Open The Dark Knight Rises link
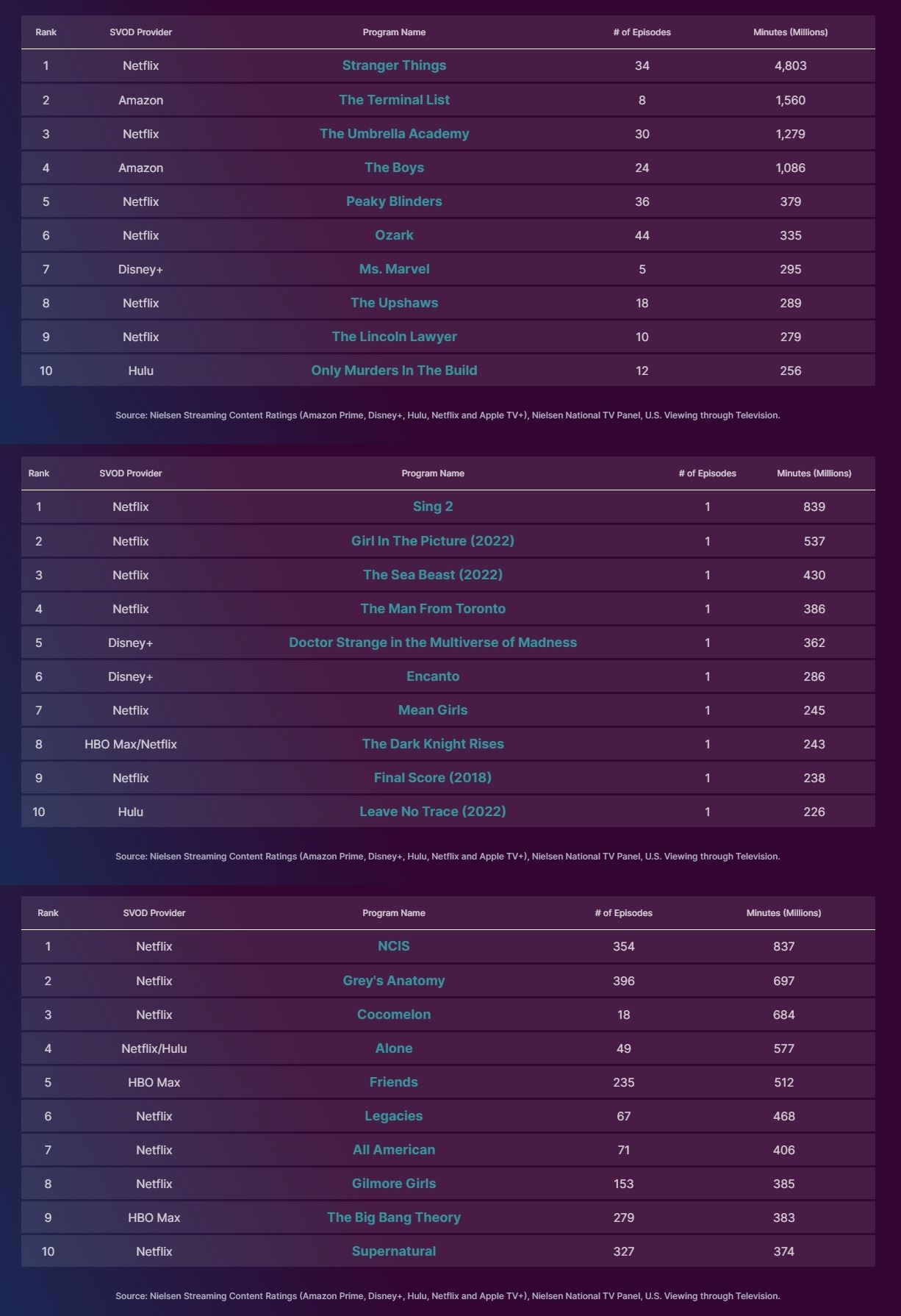Screen dimensions: 901x1316 click(x=432, y=744)
